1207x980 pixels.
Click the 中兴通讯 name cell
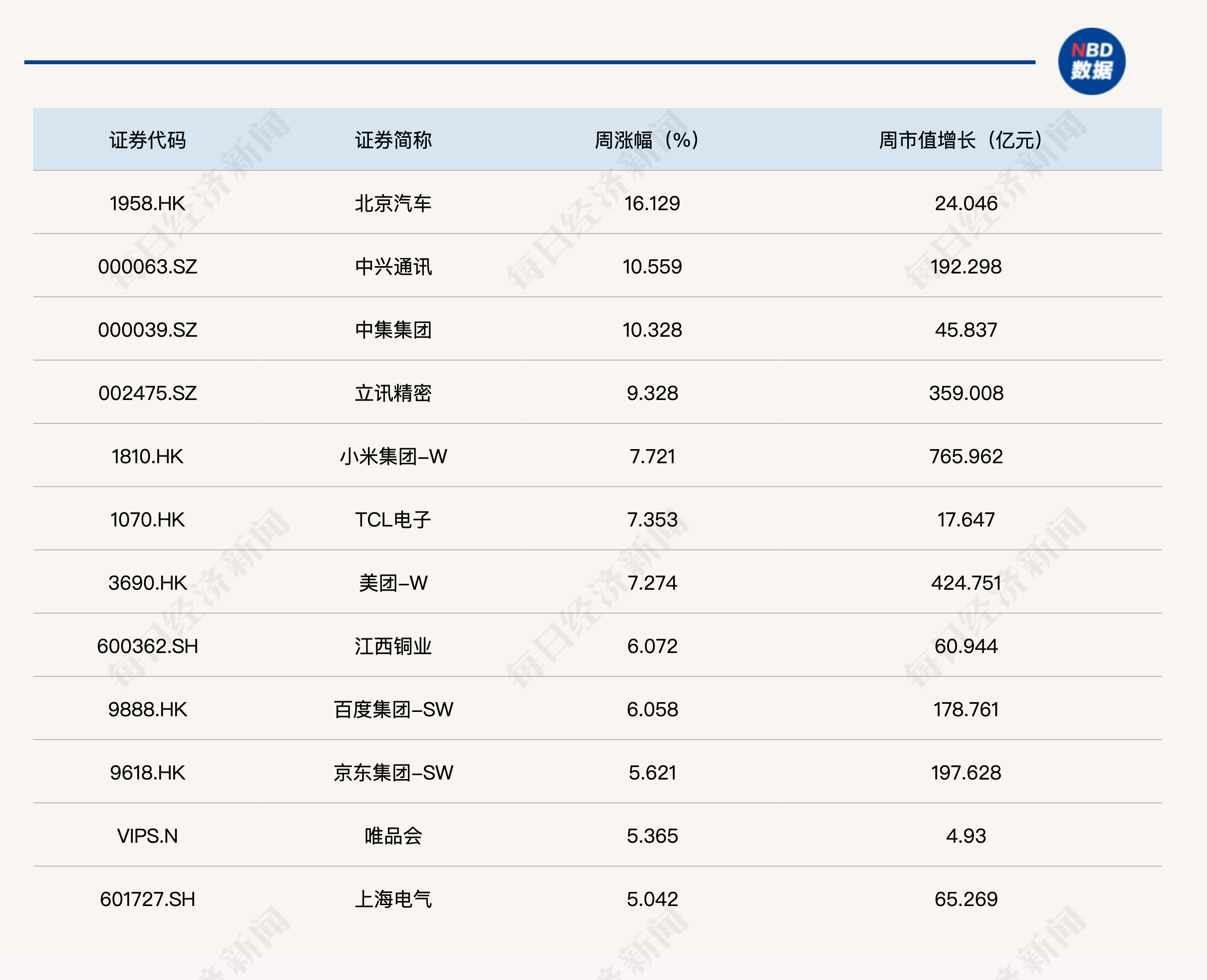[x=393, y=267]
